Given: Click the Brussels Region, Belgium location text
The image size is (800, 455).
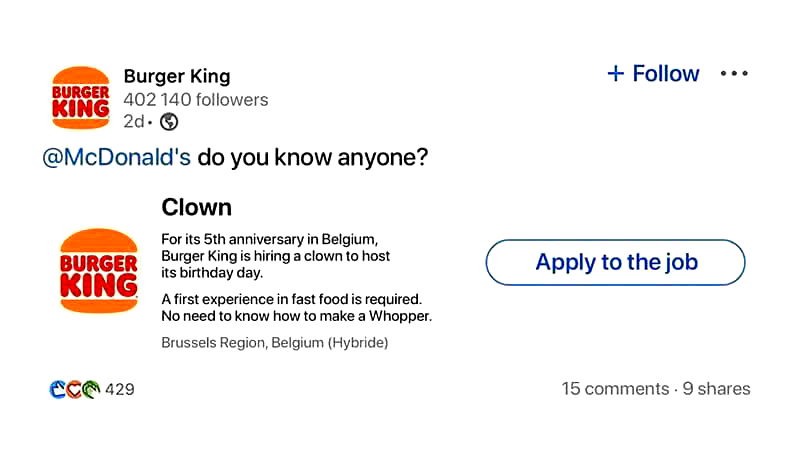Looking at the screenshot, I should click(x=274, y=343).
